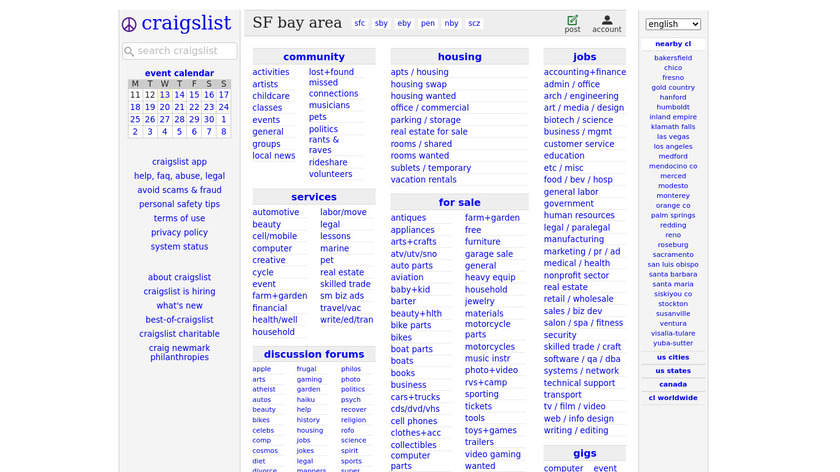Viewport: 840px width, 472px height.
Task: Expand the cl worldwide section
Action: [x=673, y=398]
